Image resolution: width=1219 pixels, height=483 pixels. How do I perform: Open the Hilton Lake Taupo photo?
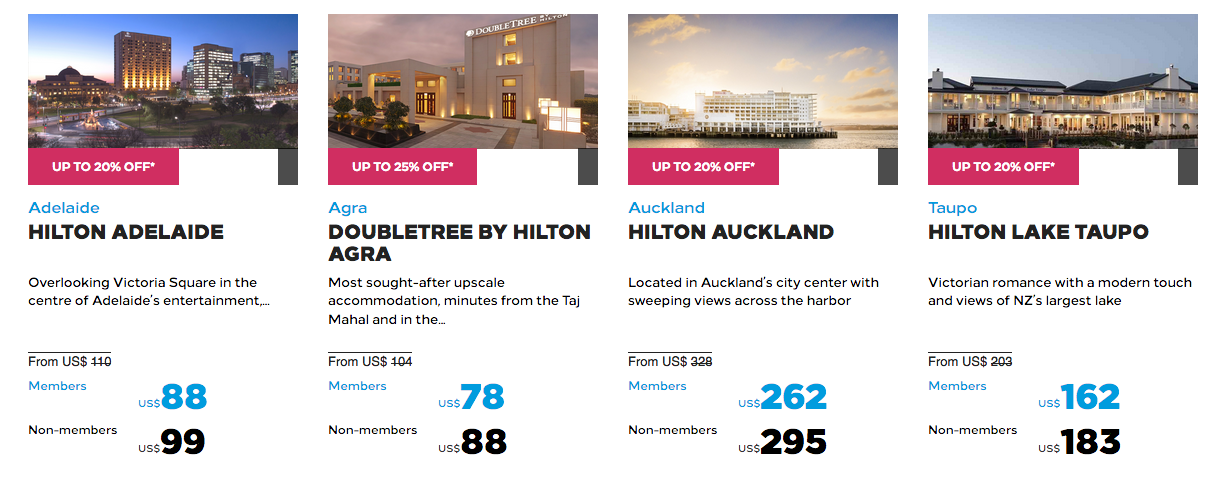(x=1063, y=81)
